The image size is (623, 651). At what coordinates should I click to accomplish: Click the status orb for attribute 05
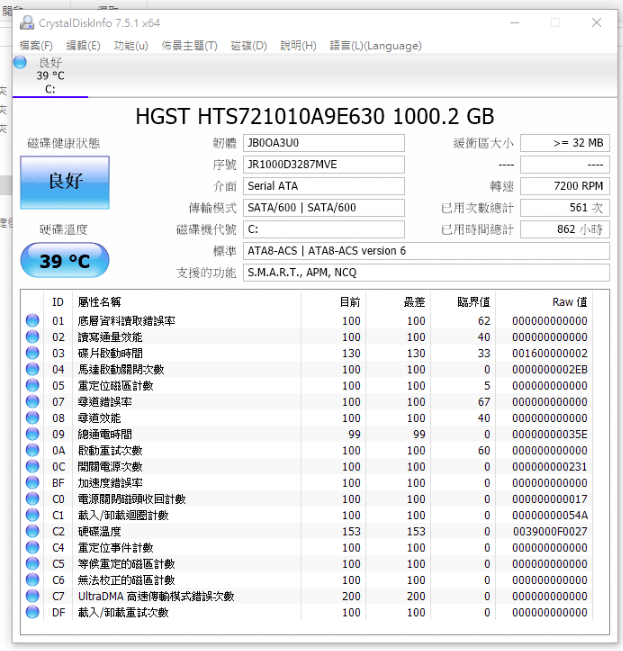pyautogui.click(x=32, y=385)
